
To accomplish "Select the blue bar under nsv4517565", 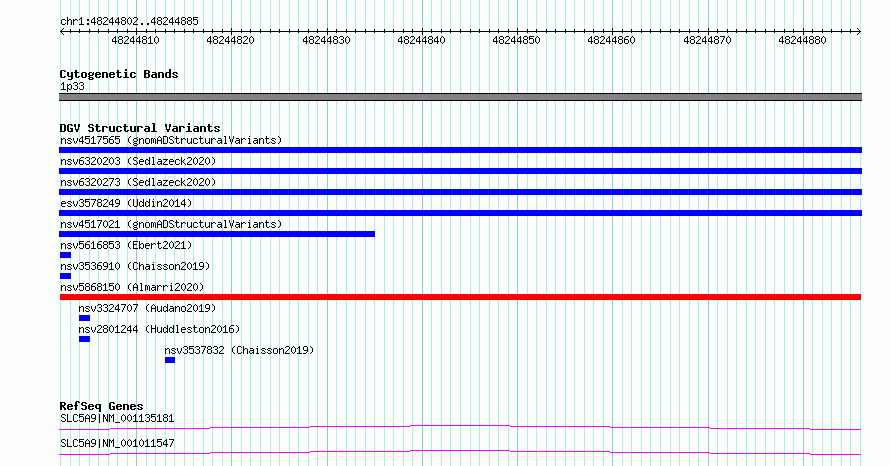I will coord(460,150).
